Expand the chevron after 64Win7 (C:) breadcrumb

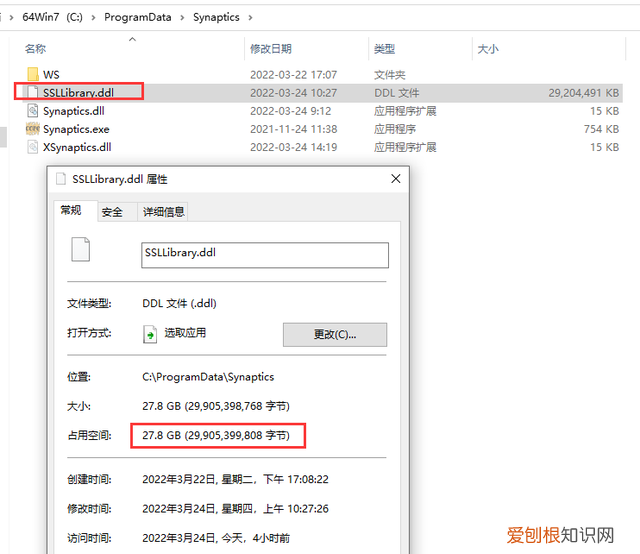(x=93, y=18)
